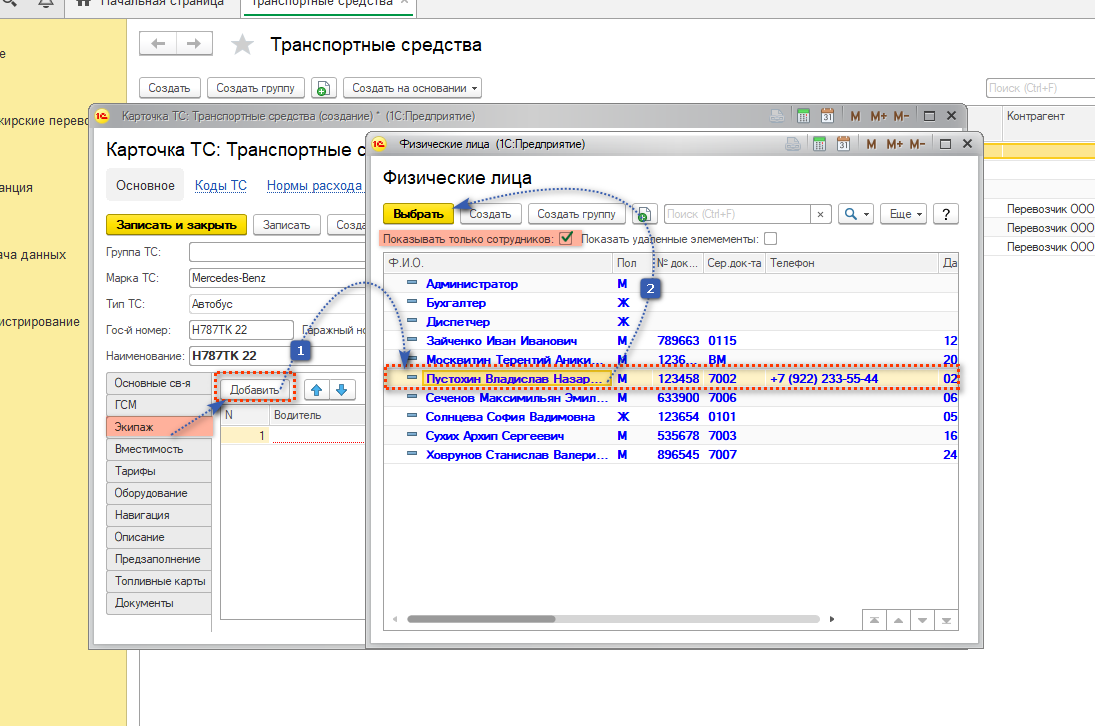Switch to the Коды ТС tab
The width and height of the screenshot is (1095, 726).
coord(220,185)
